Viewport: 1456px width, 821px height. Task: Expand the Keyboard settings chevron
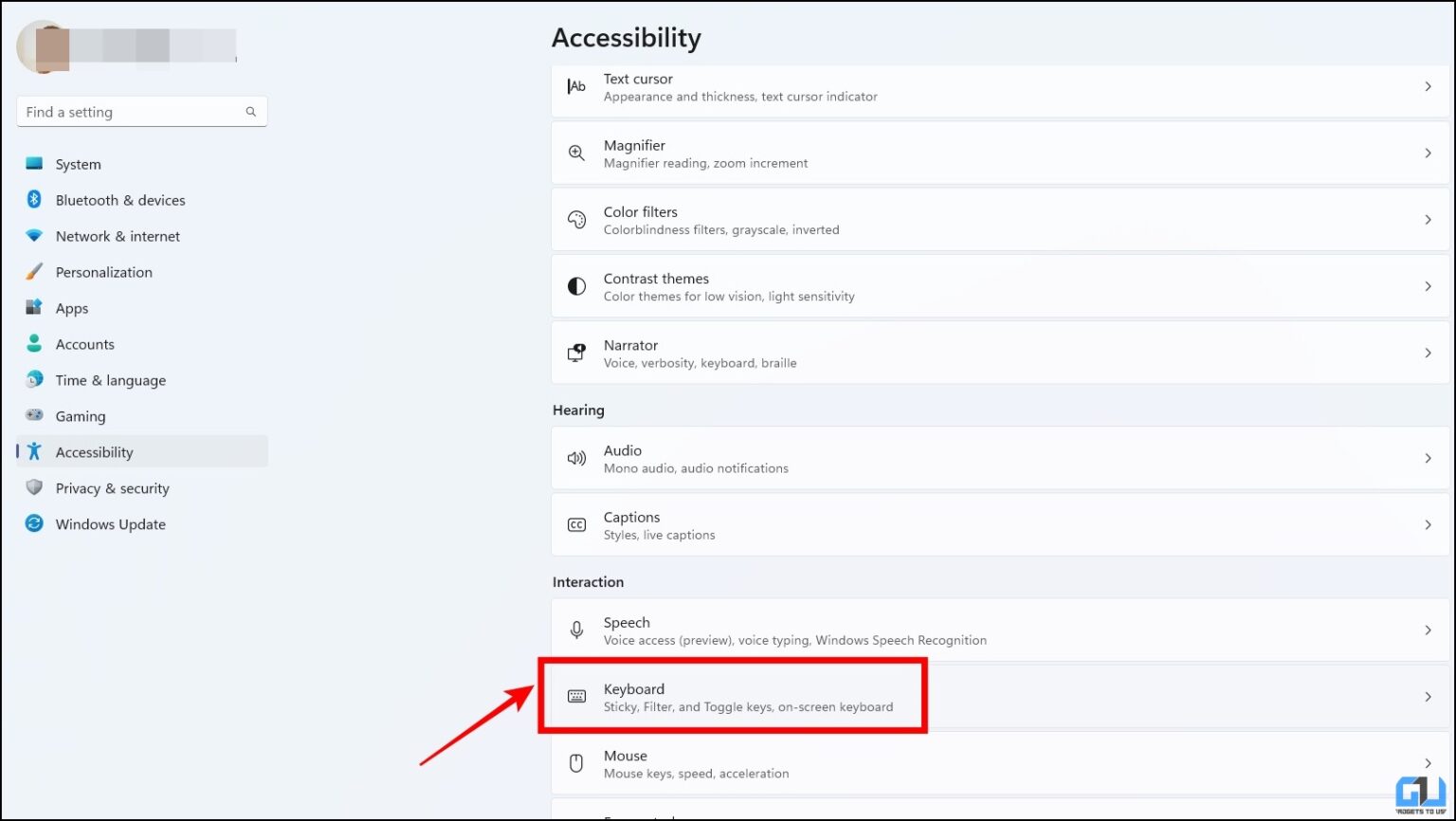[1429, 695]
